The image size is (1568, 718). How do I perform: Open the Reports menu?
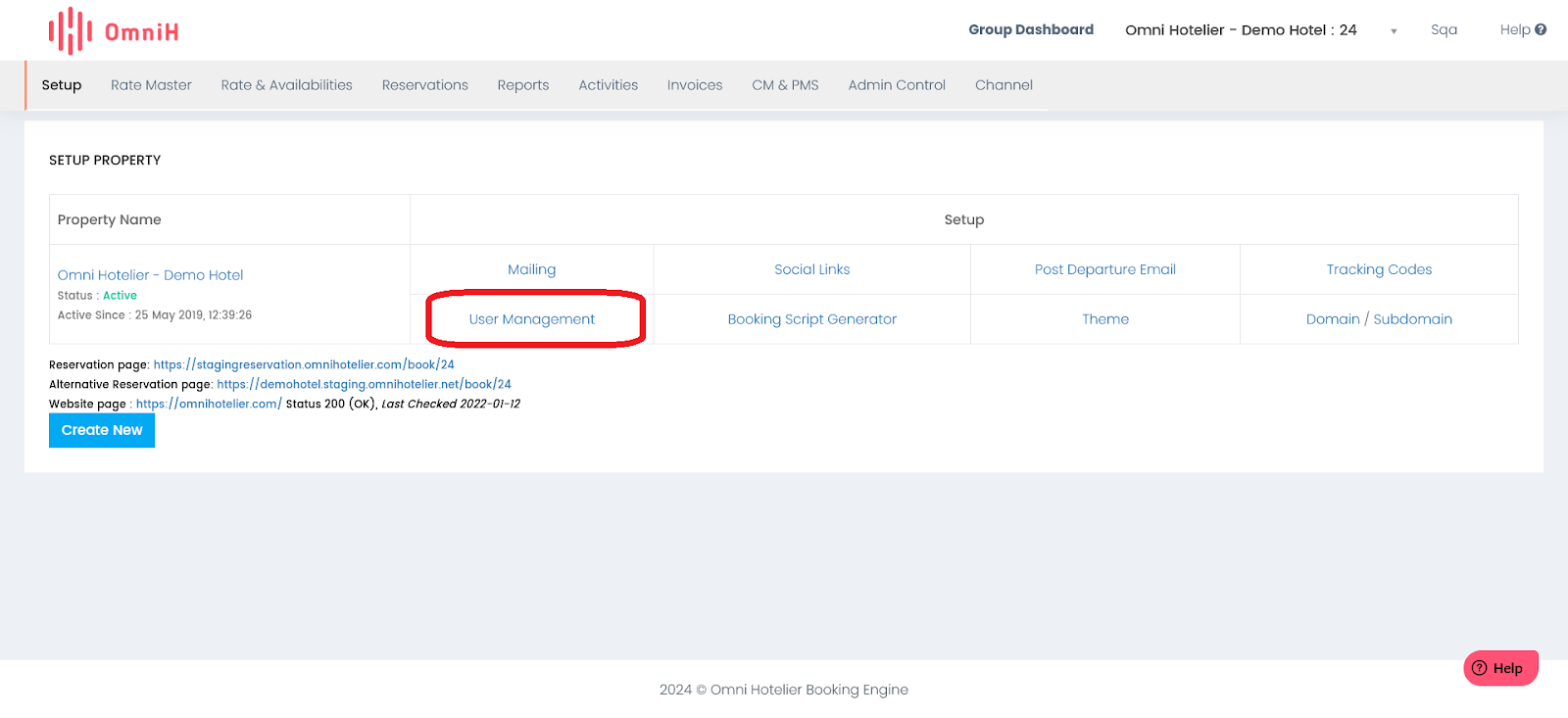click(x=523, y=85)
